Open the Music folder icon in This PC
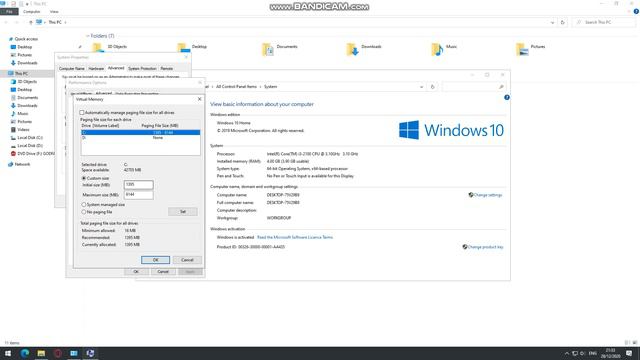640x360 pixels. (437, 49)
